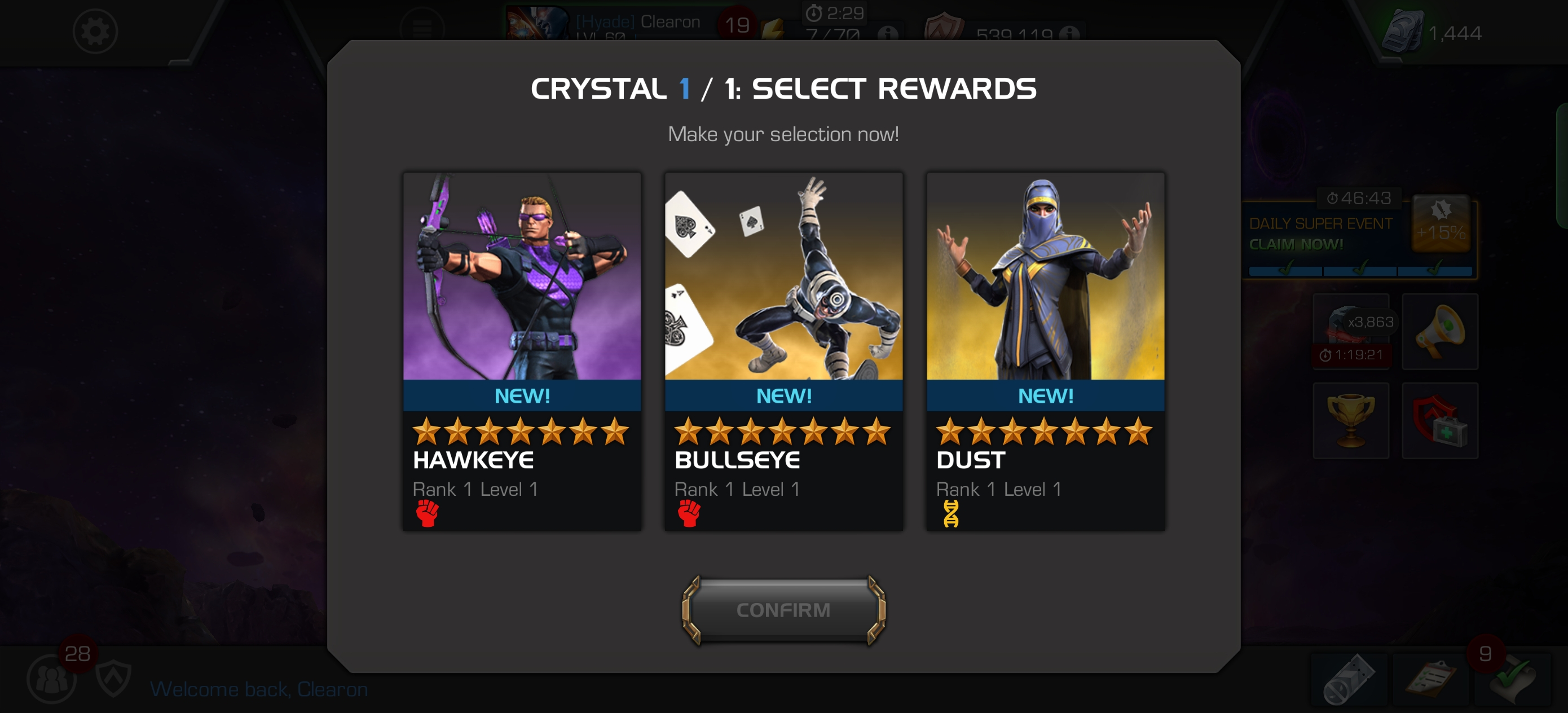Confirm the crystal reward selection
The image size is (1568, 713).
783,610
